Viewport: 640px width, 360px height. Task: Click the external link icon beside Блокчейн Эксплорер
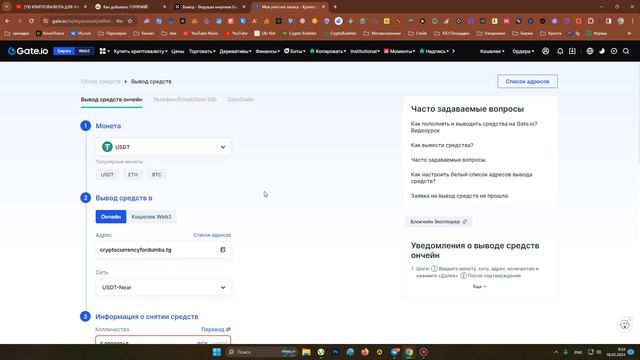[x=464, y=222]
